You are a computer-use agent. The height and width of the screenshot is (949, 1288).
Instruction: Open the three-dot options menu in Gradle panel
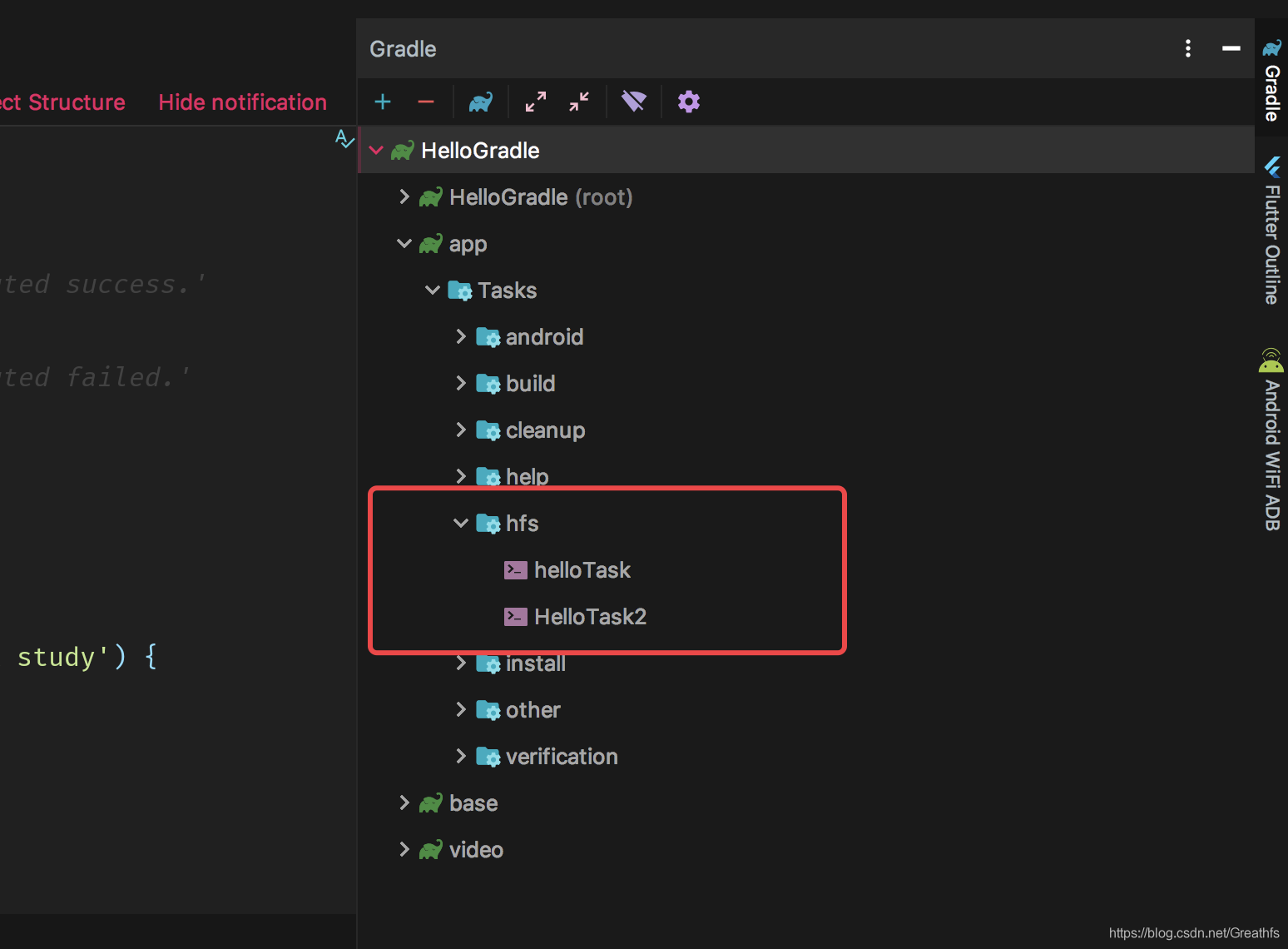click(1188, 48)
